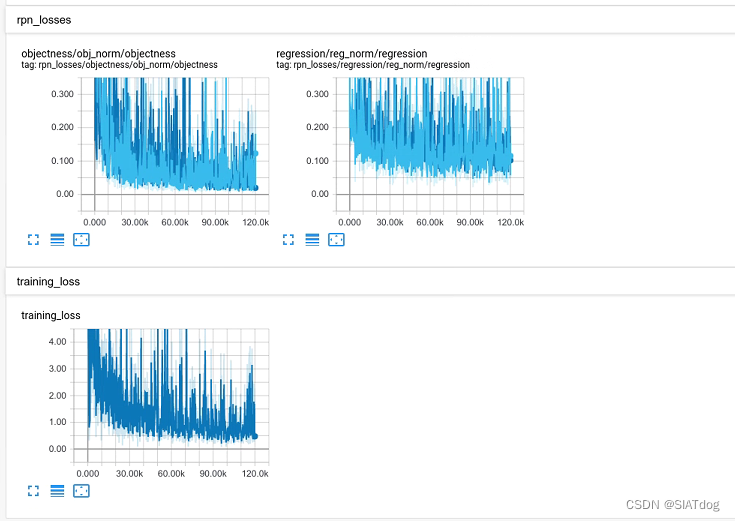The width and height of the screenshot is (735, 521).
Task: Expand objectness chart to full size
Action: point(33,240)
